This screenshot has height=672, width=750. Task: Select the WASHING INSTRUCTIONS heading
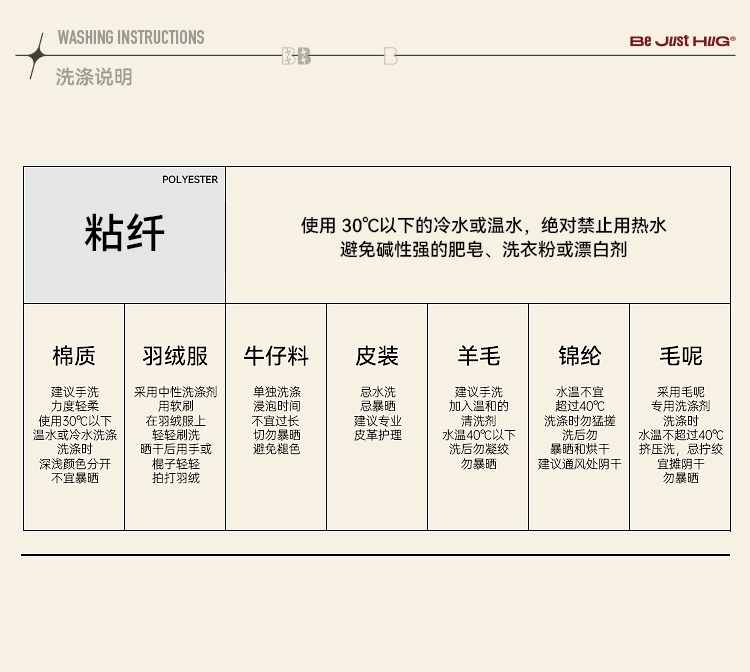[x=130, y=38]
